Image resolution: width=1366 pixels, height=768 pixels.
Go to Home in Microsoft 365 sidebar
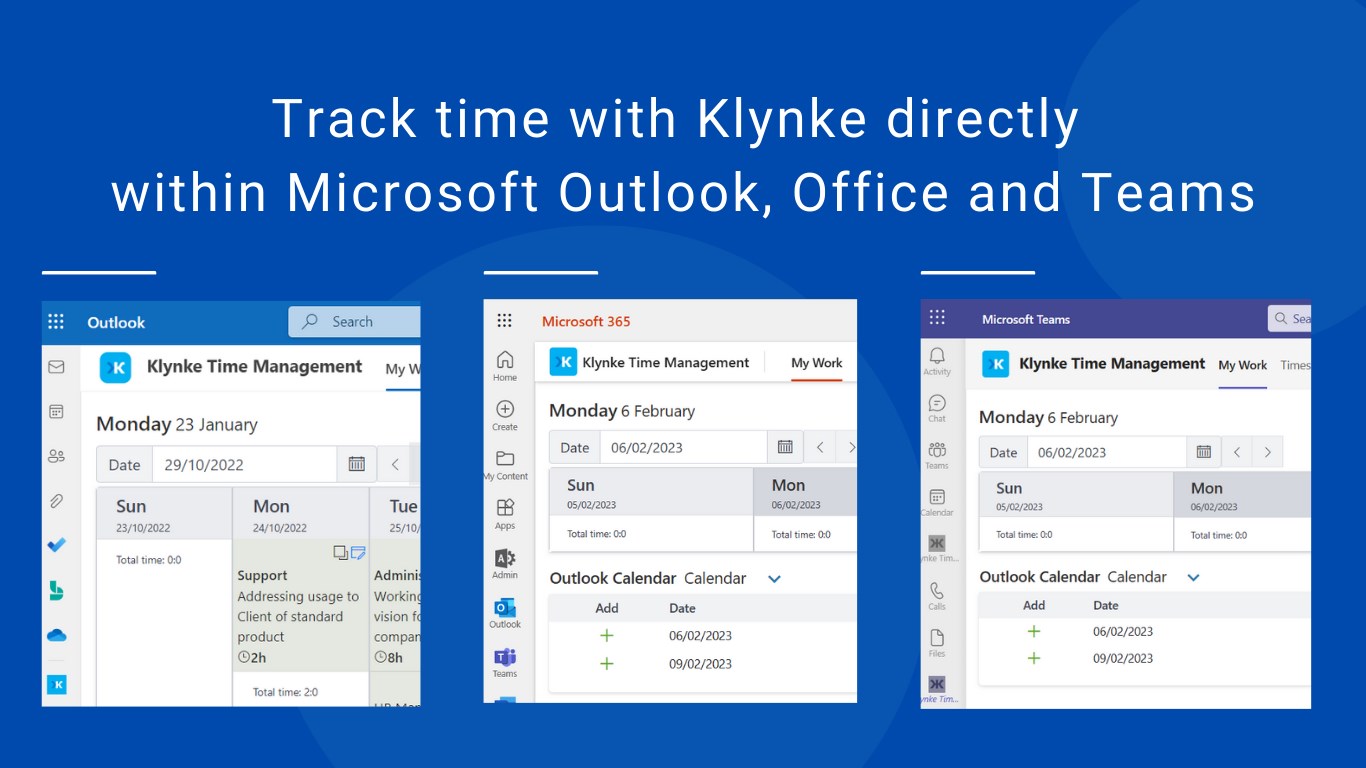505,366
